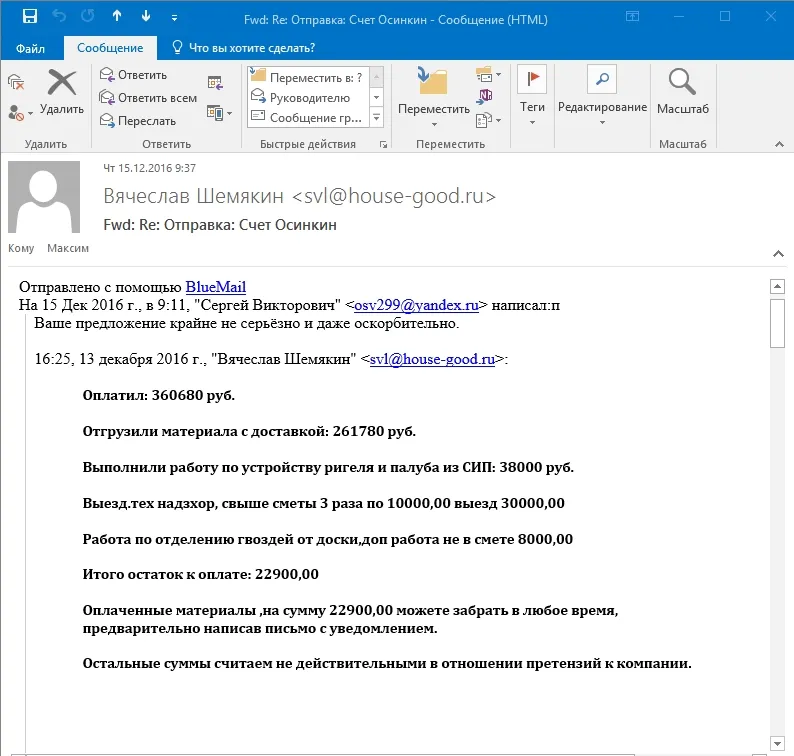Open Customize Quick Access Toolbar dropdown

click(x=174, y=18)
